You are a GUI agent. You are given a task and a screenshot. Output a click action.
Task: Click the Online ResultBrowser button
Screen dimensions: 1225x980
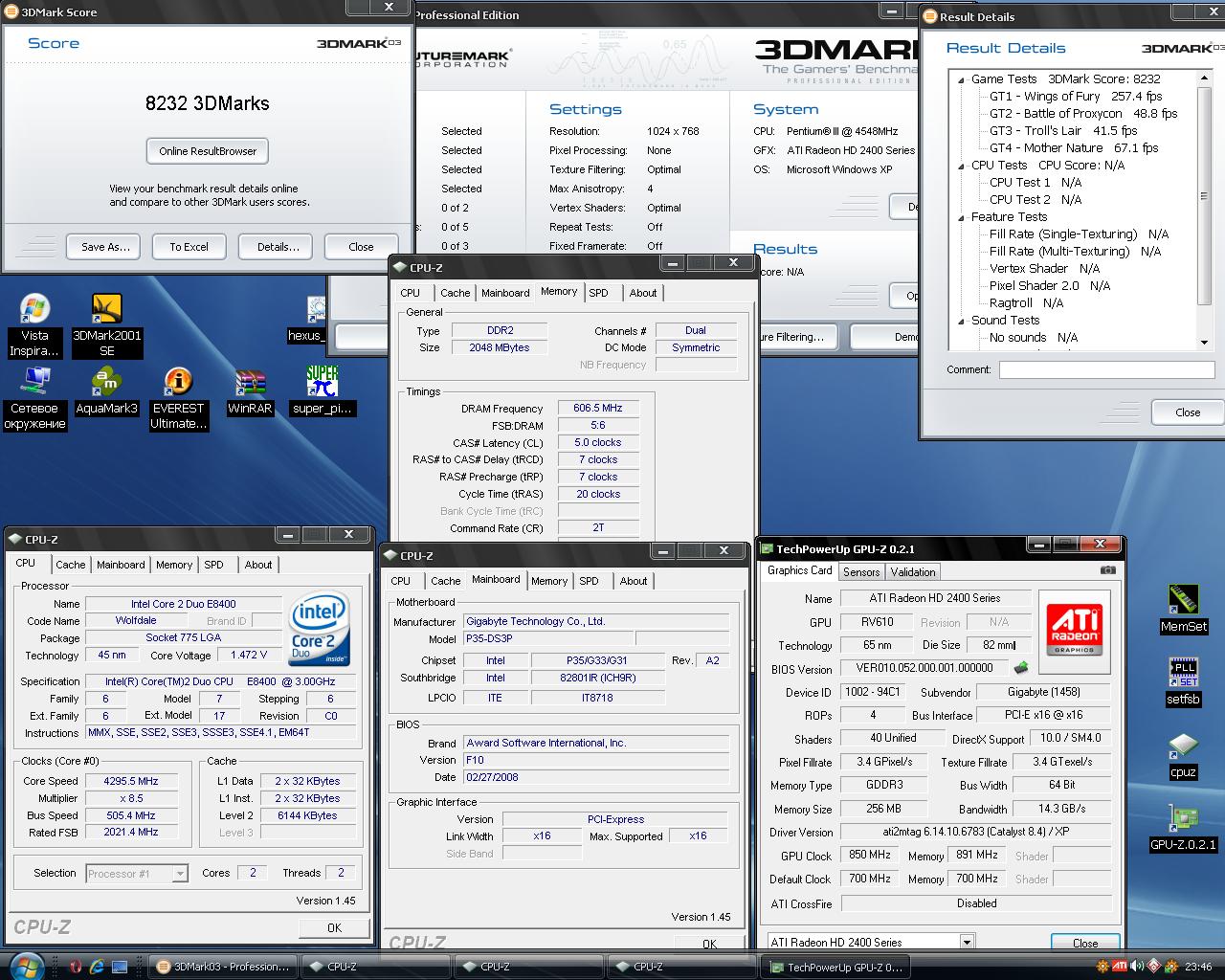click(x=208, y=151)
